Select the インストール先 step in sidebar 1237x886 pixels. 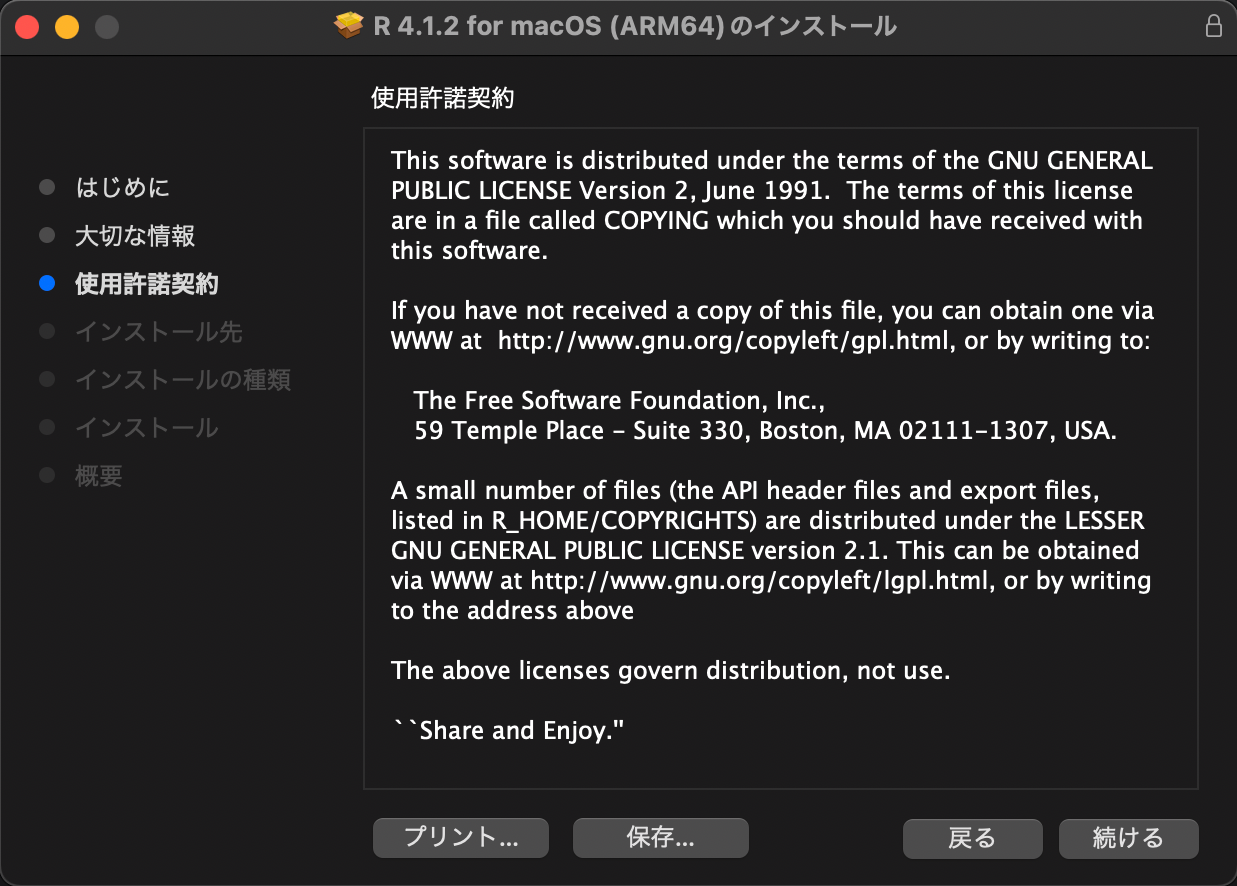(159, 332)
